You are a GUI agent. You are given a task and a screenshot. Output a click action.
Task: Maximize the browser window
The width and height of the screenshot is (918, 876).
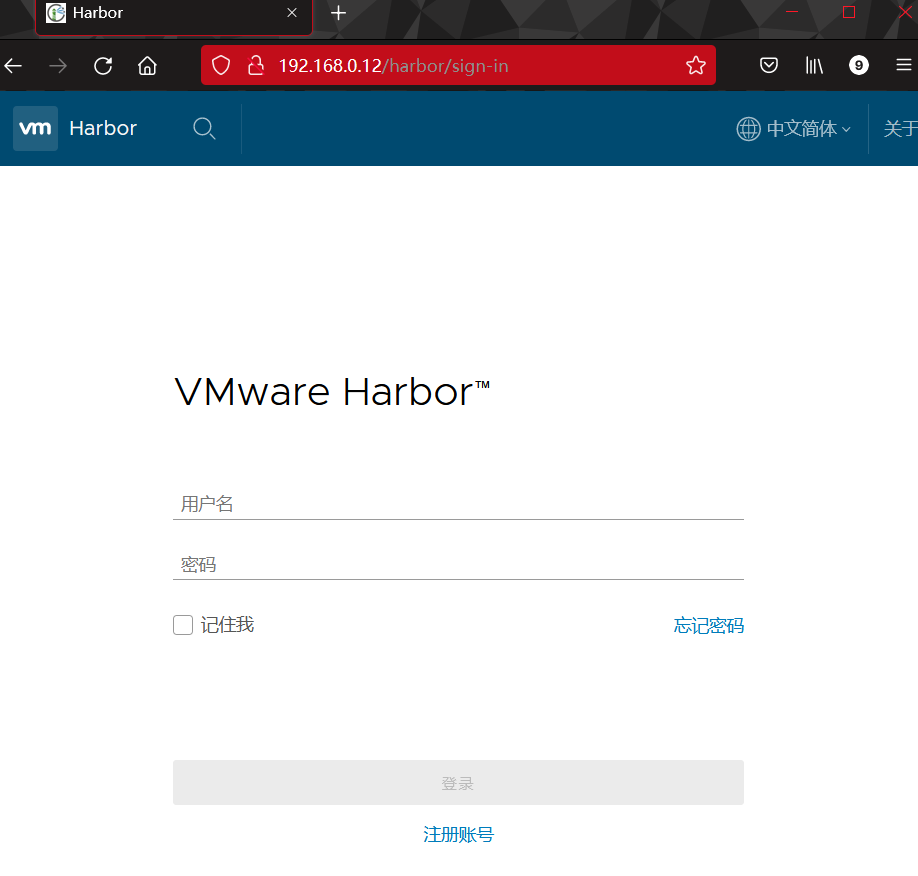(x=849, y=12)
